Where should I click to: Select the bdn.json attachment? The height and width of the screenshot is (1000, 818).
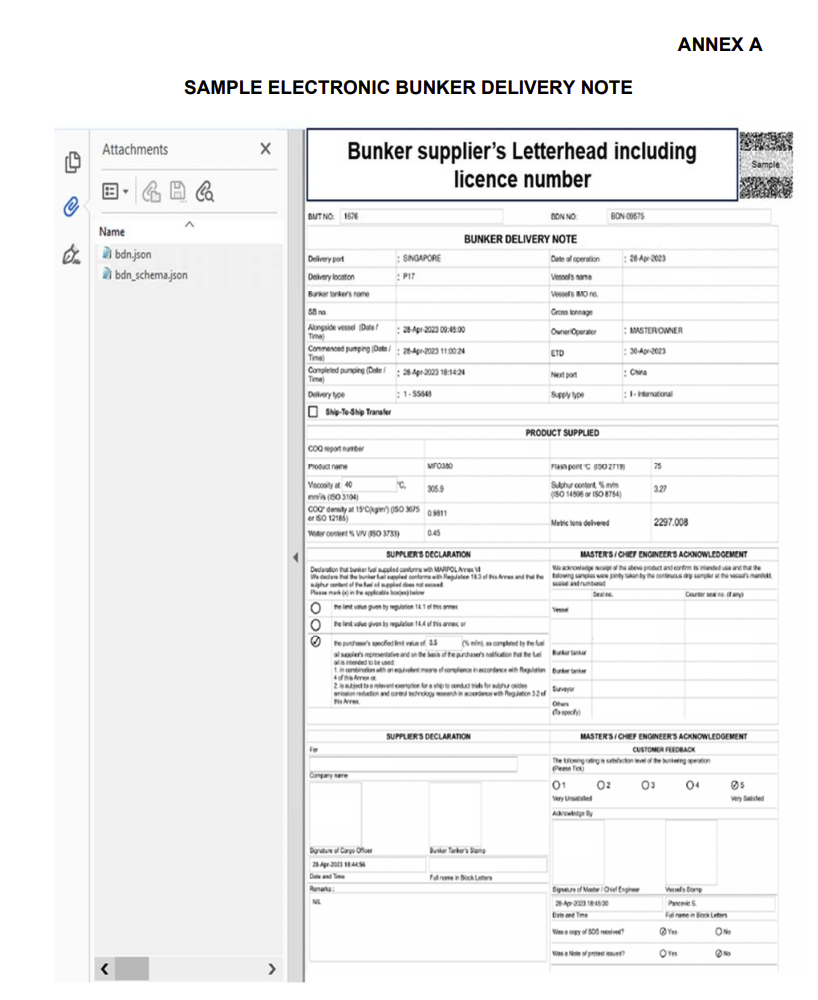(x=132, y=255)
